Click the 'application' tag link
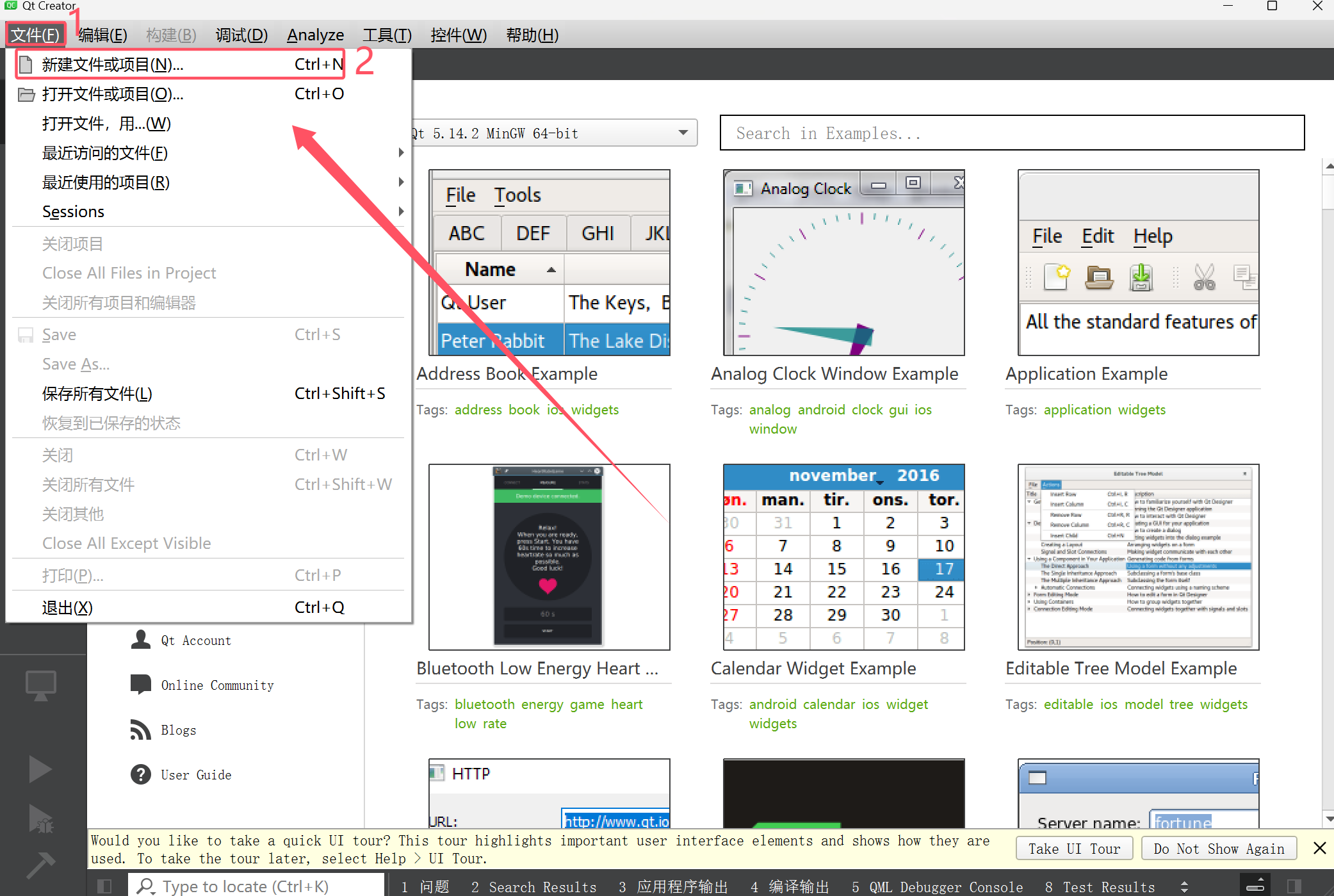The width and height of the screenshot is (1334, 896). click(1077, 410)
